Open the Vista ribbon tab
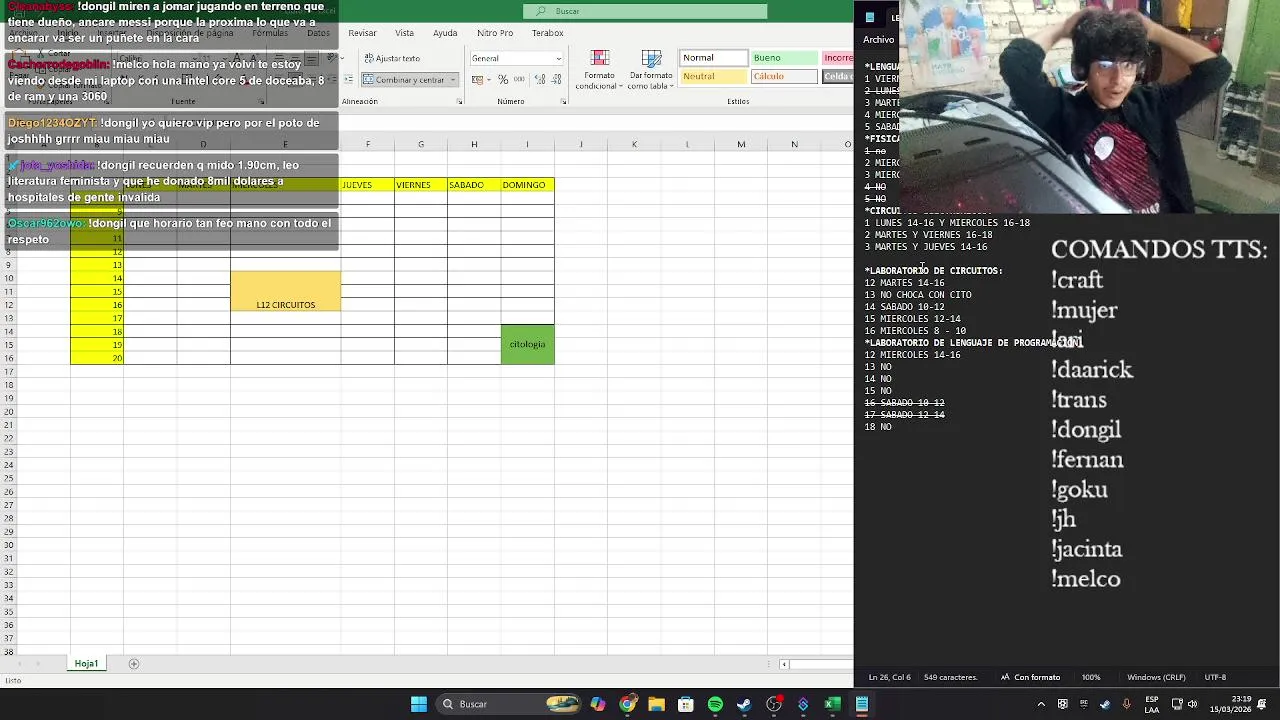This screenshot has width=1280, height=720. point(404,33)
